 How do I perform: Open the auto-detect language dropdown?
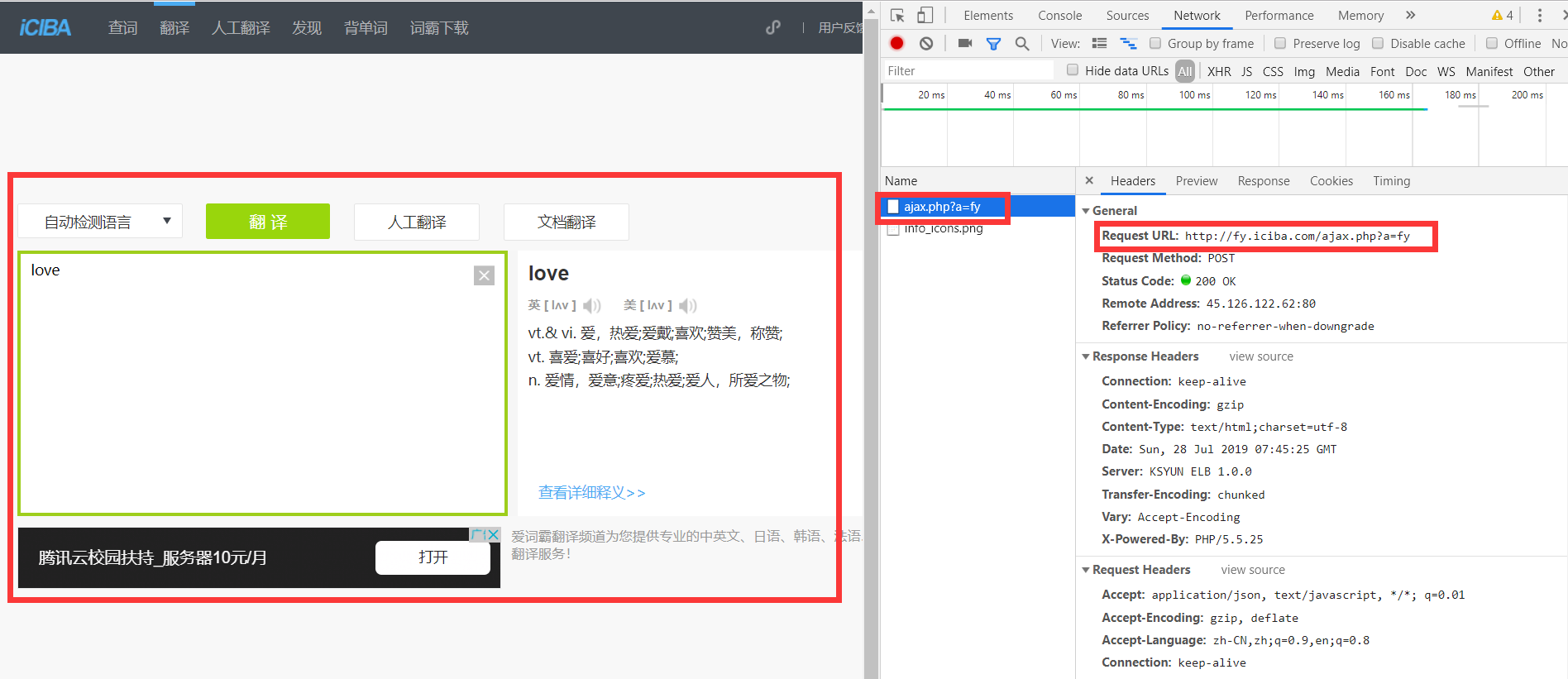[x=100, y=222]
